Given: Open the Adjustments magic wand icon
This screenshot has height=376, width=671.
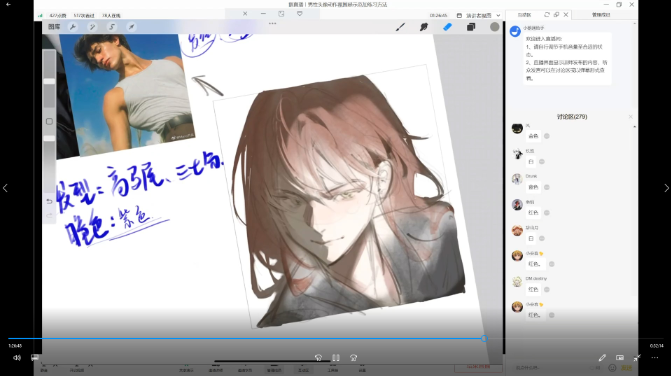Looking at the screenshot, I should 92,27.
